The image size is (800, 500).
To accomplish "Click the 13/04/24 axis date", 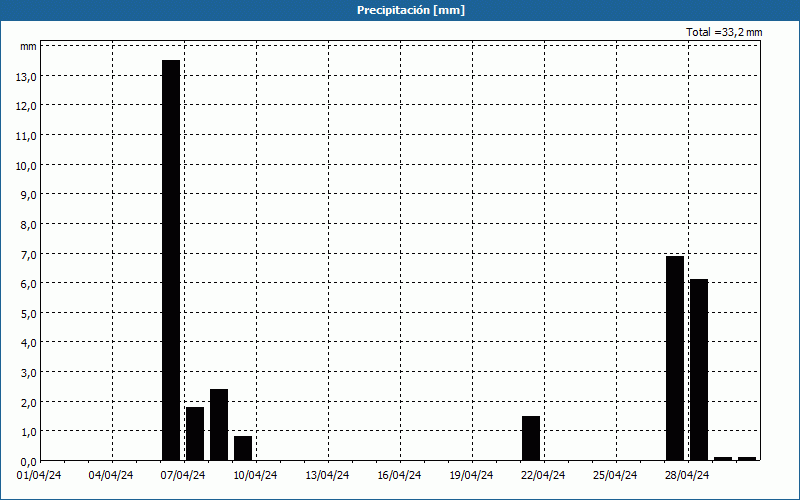I will 327,475.
